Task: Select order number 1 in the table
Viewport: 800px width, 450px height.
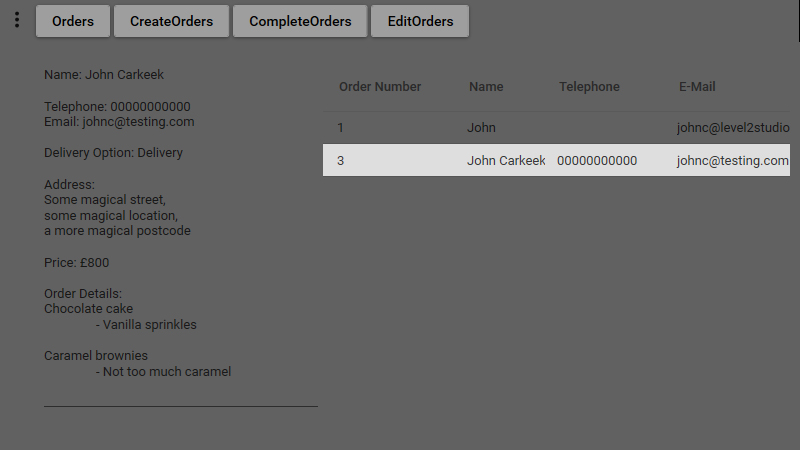Action: 341,128
